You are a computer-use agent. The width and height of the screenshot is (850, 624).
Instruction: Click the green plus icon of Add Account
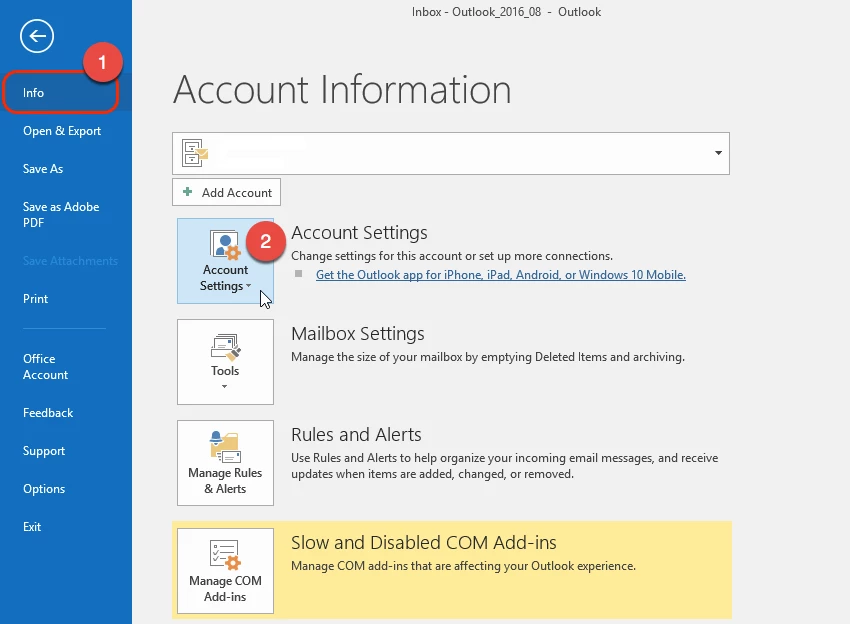[x=188, y=191]
